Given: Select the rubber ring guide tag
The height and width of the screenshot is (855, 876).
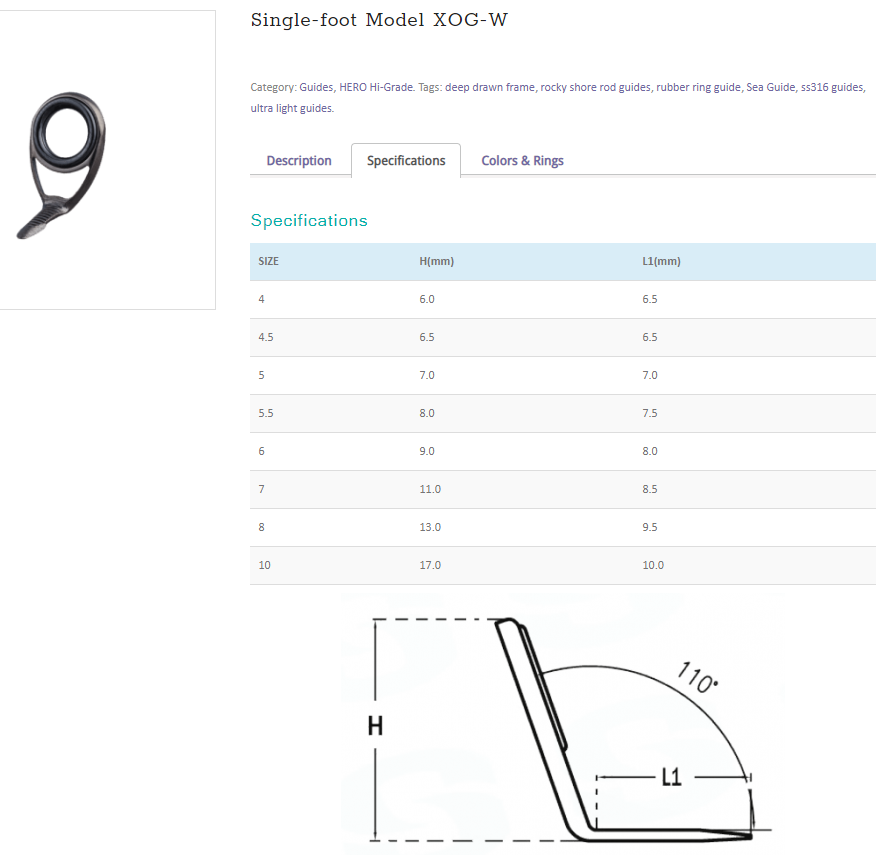Looking at the screenshot, I should [698, 88].
